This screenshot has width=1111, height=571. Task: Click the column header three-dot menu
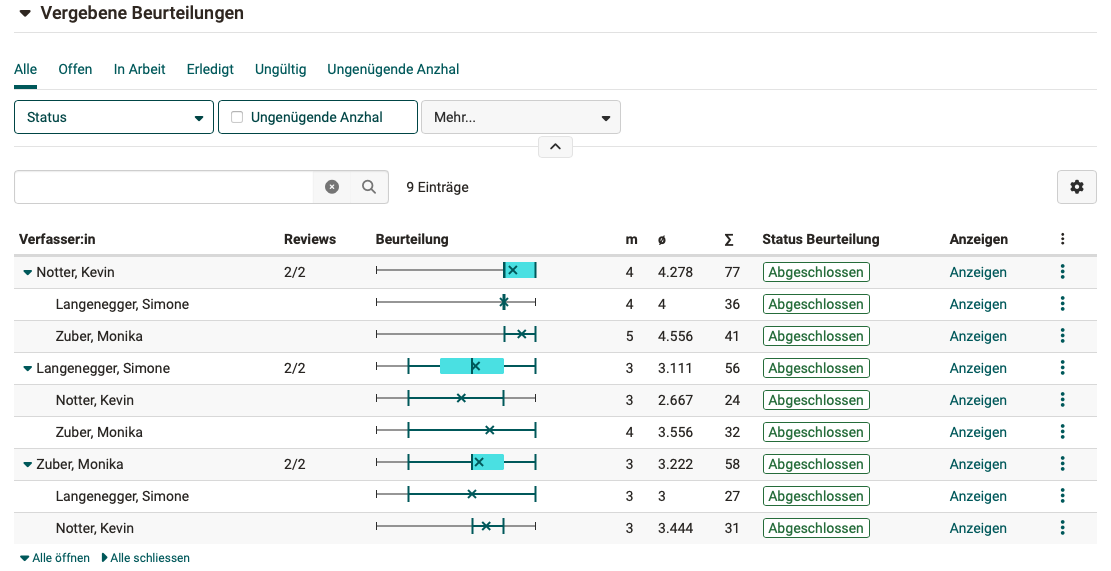[x=1062, y=240]
